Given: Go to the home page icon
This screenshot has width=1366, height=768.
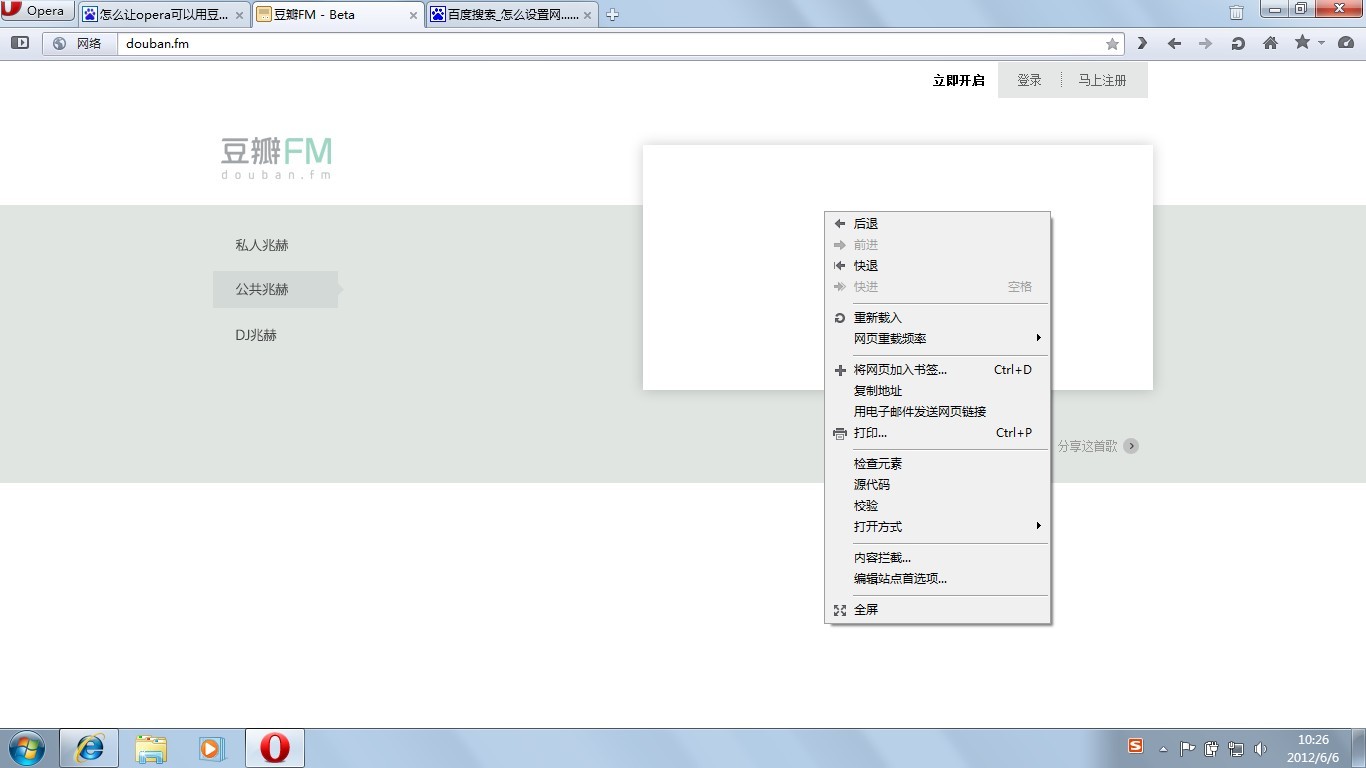Looking at the screenshot, I should [1270, 43].
